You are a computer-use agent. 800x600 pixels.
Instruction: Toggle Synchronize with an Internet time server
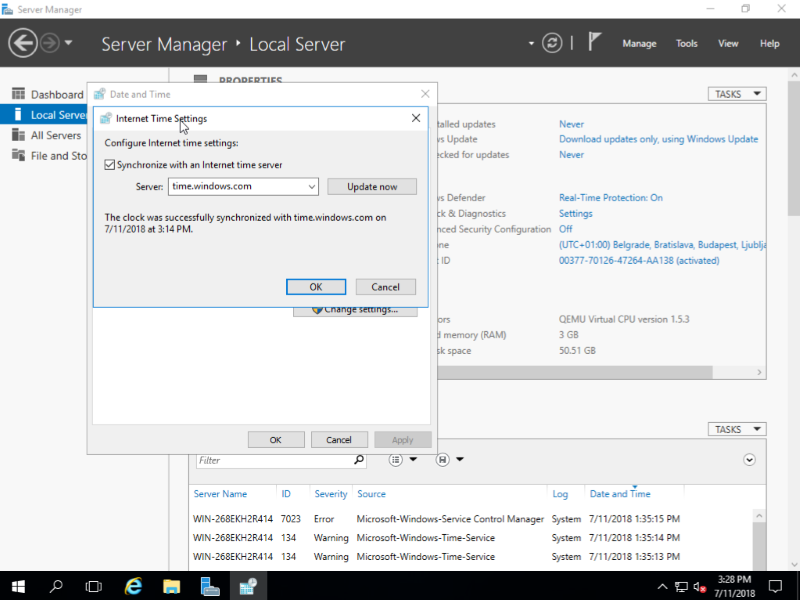point(110,165)
